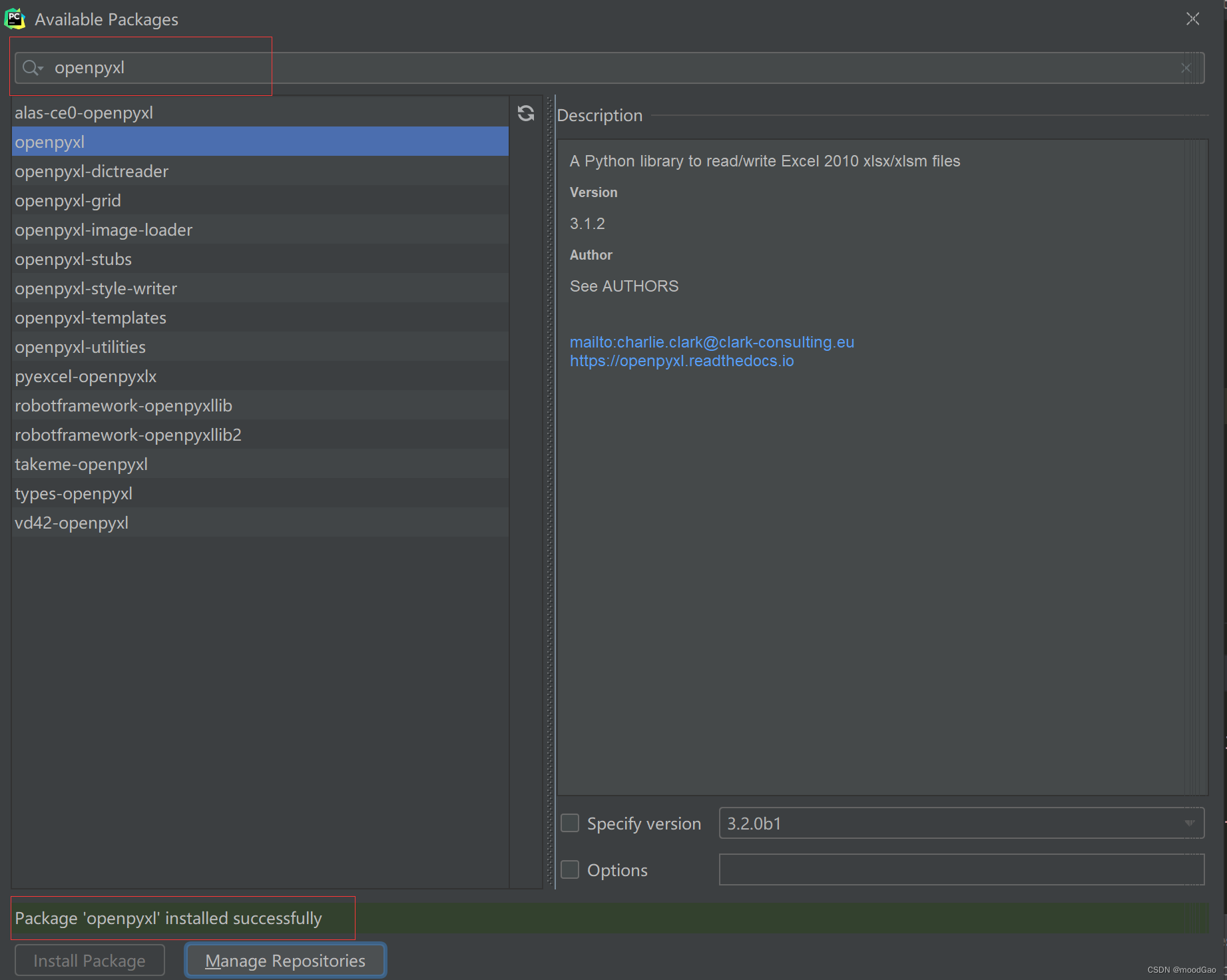
Task: Click the PyCharm logo in the title bar
Action: [x=15, y=19]
